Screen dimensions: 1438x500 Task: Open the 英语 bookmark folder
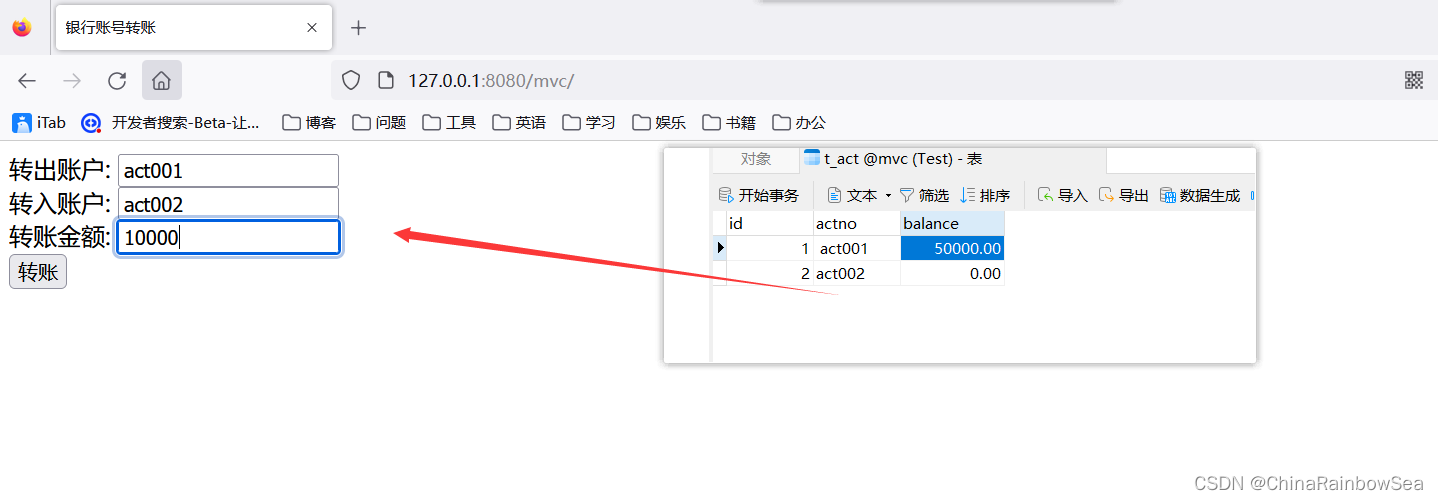pos(519,123)
